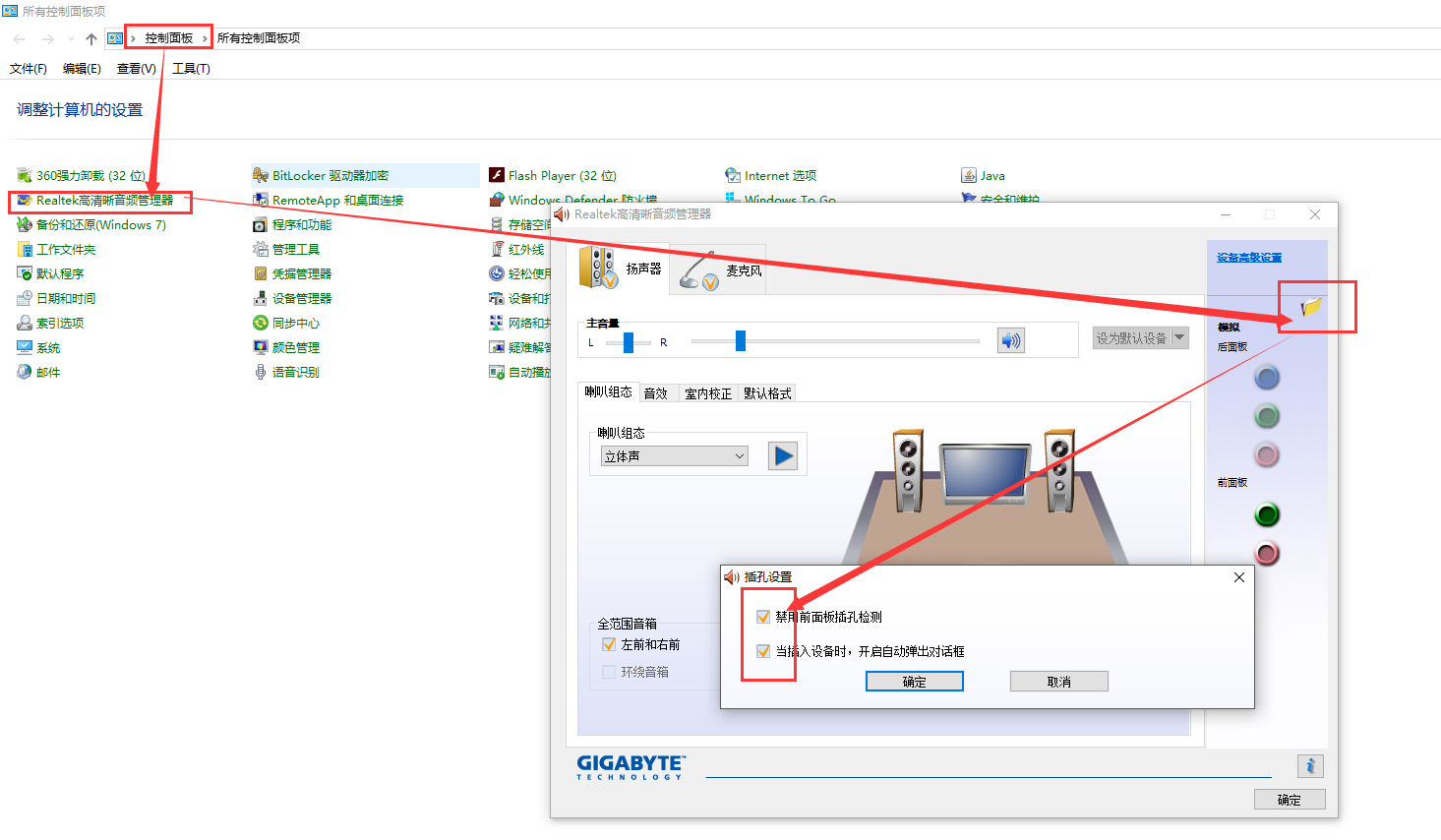Toggle 禁用前面板插孔检测 checkbox
The height and width of the screenshot is (840, 1441).
(763, 617)
